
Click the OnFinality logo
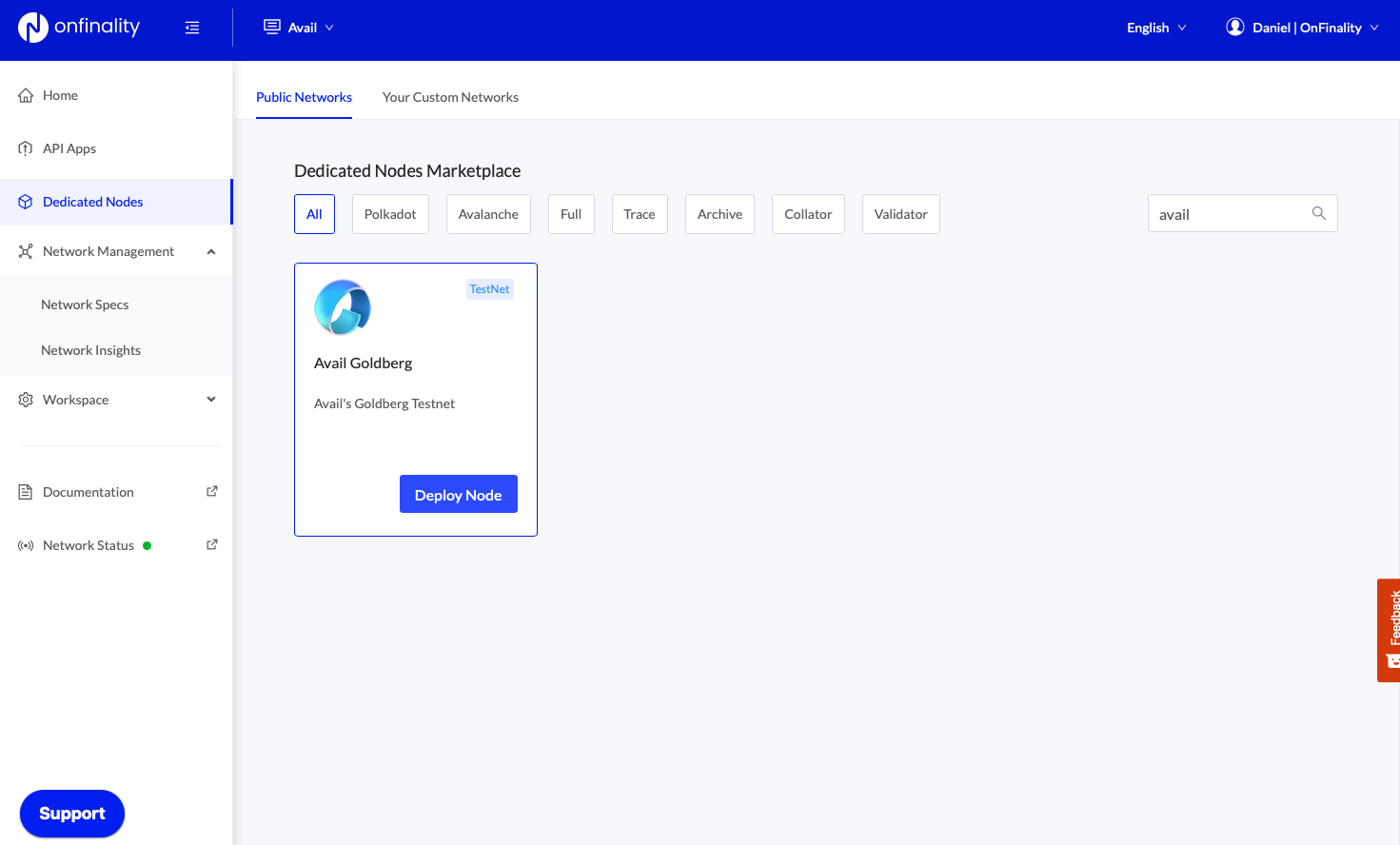[79, 28]
